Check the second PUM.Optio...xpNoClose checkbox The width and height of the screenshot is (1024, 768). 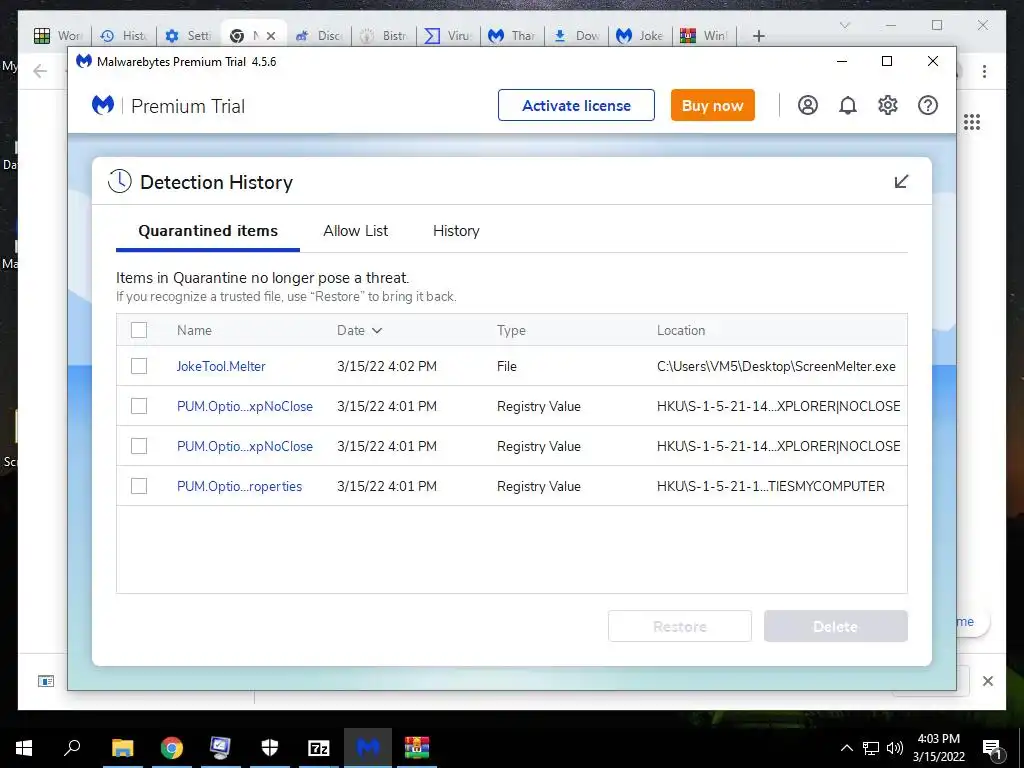(x=138, y=446)
